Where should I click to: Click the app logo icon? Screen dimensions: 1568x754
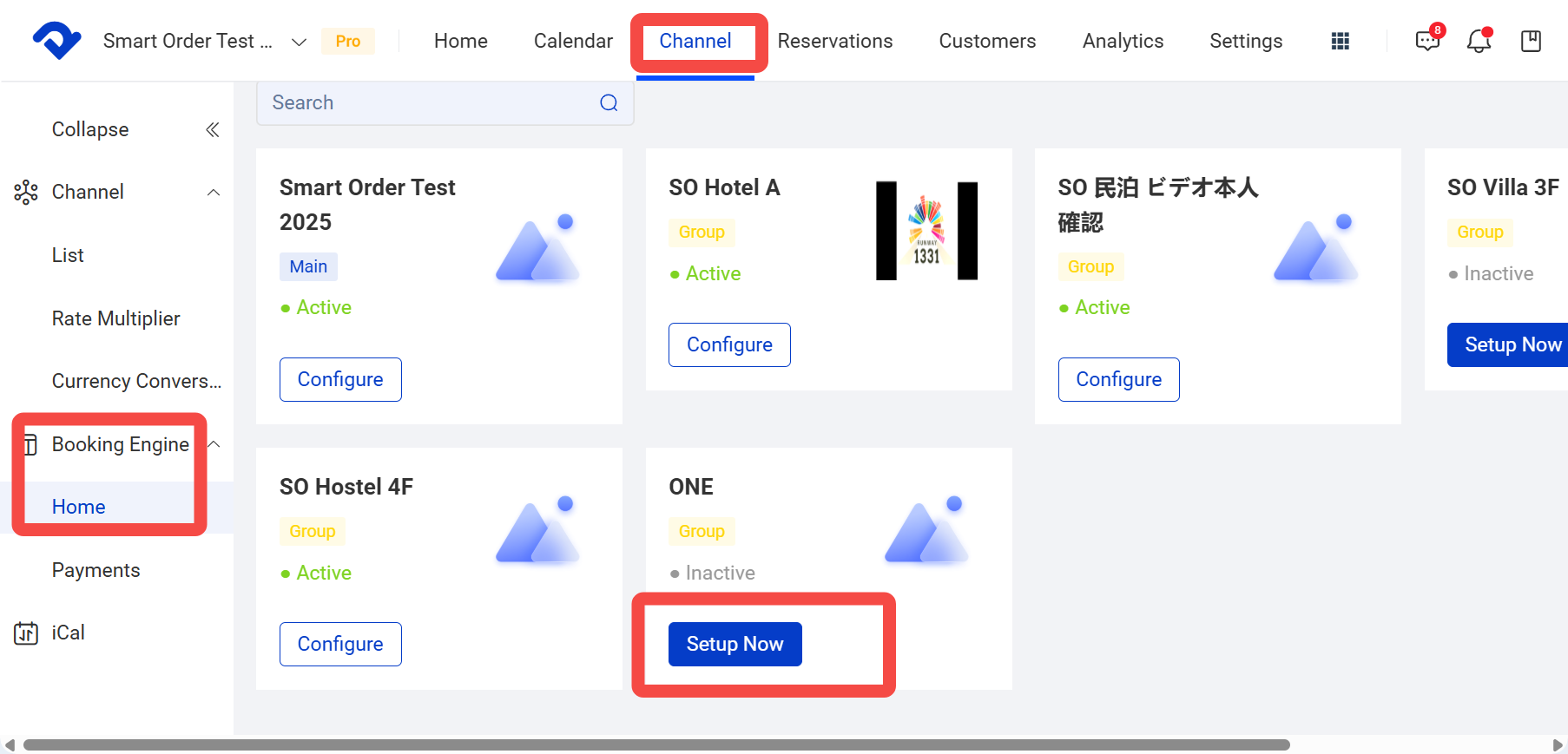[x=57, y=40]
